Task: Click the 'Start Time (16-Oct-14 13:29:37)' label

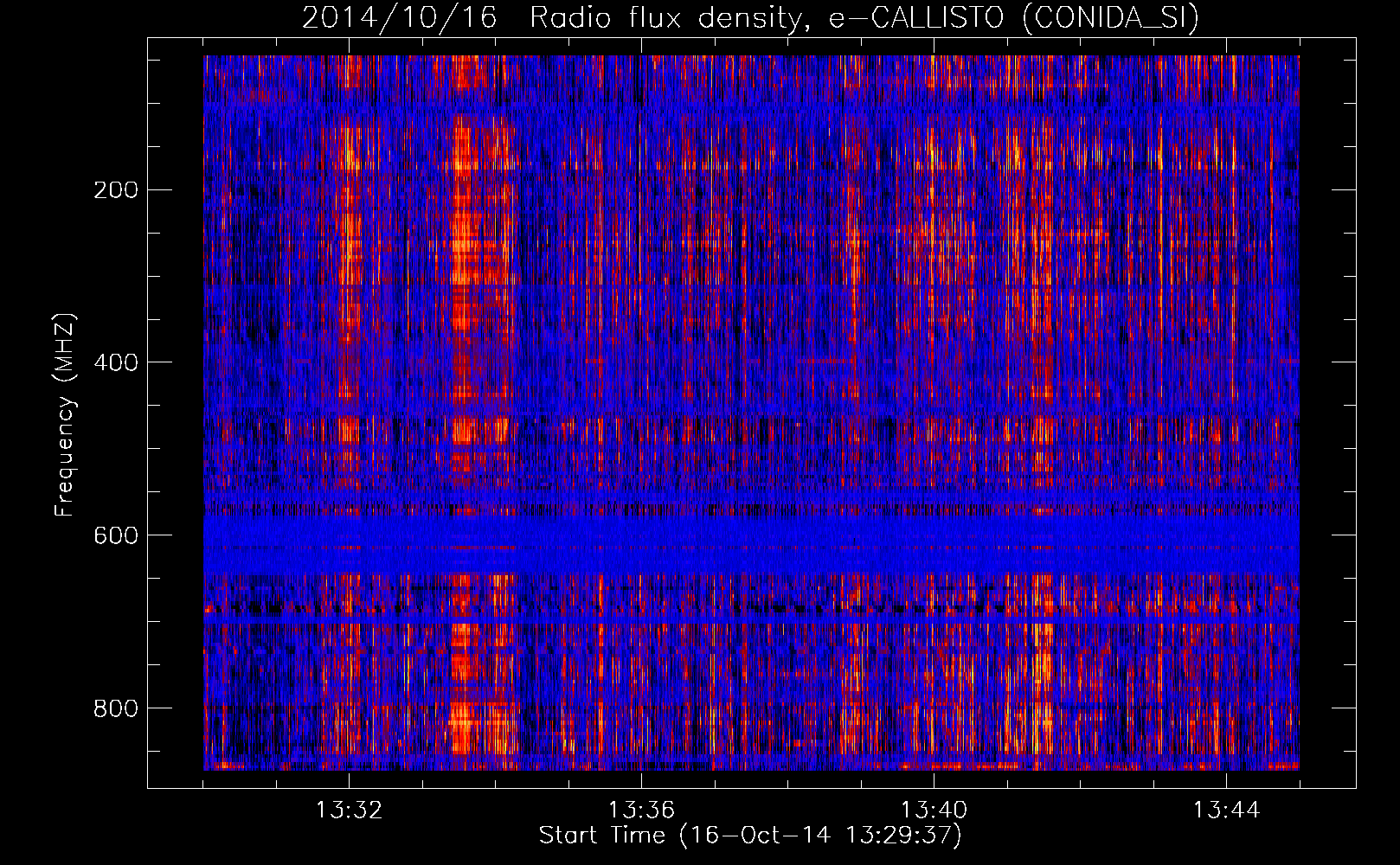Action: [750, 836]
